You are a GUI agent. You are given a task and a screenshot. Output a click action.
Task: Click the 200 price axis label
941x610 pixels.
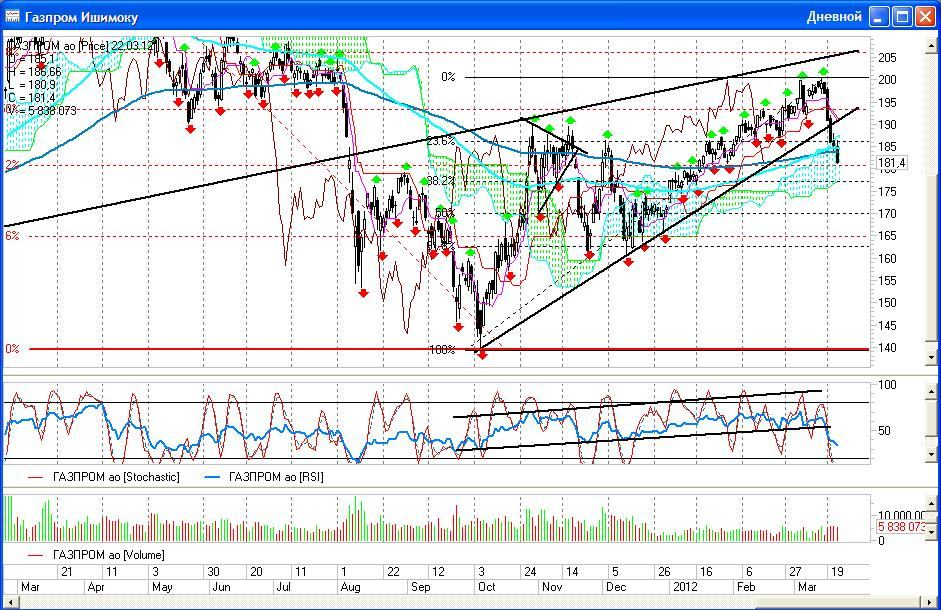tap(887, 80)
